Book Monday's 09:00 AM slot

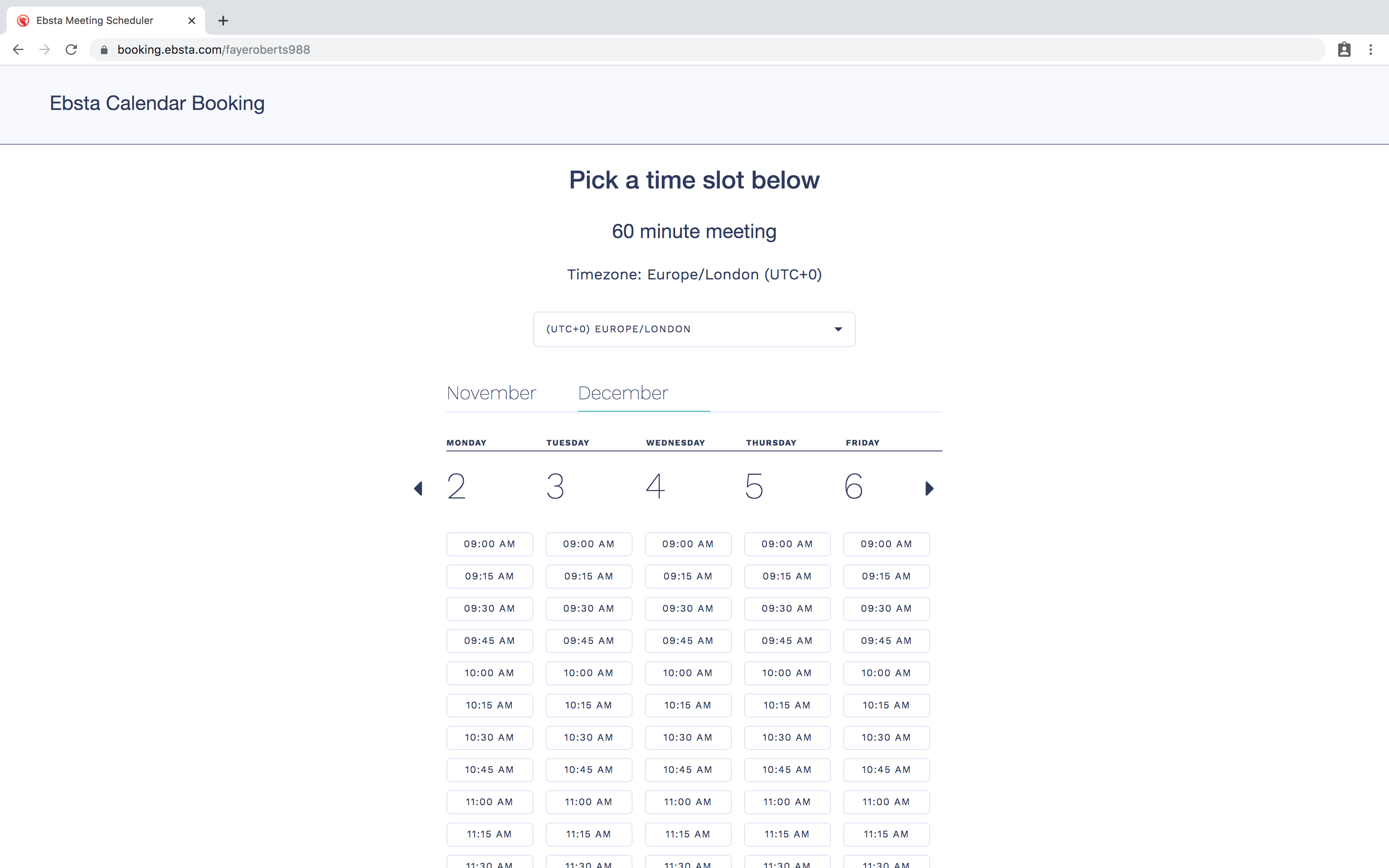(489, 544)
